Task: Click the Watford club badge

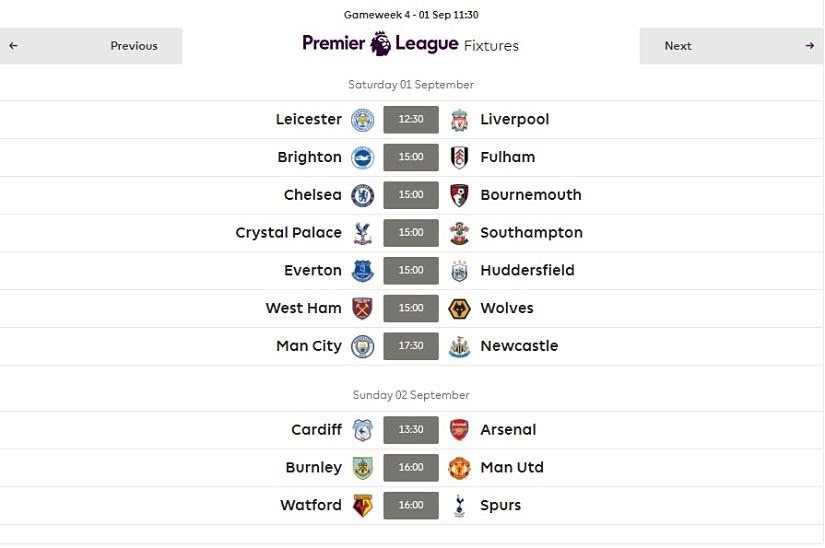Action: [362, 505]
